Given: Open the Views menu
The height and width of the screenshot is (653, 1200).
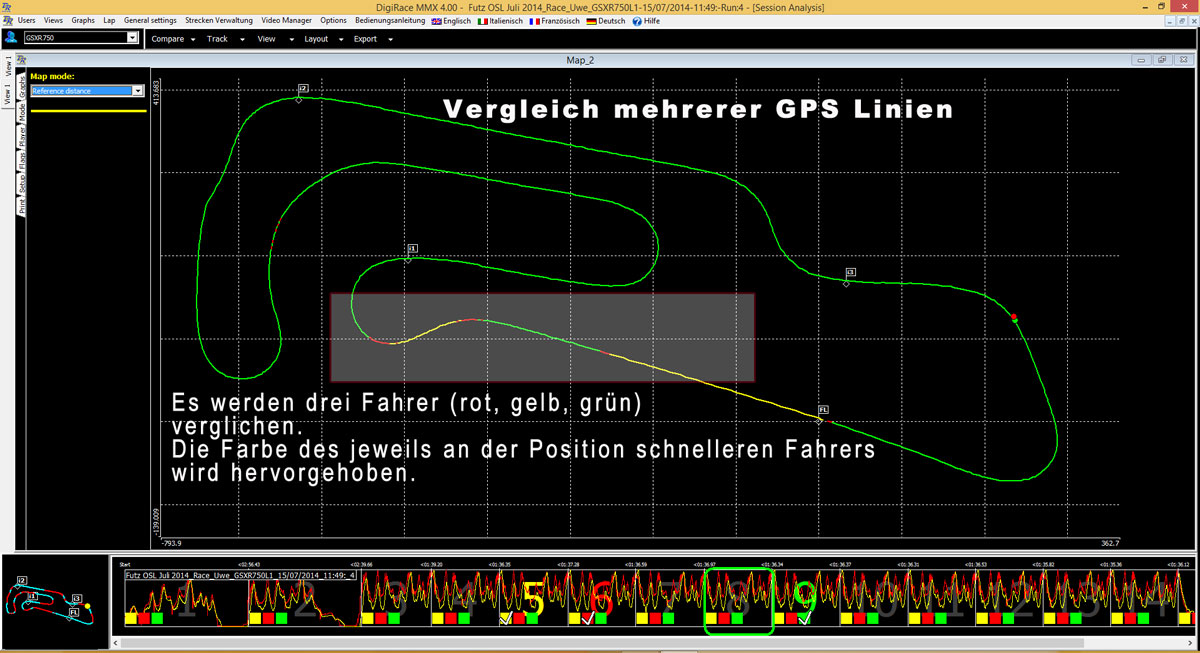Looking at the screenshot, I should [x=53, y=20].
